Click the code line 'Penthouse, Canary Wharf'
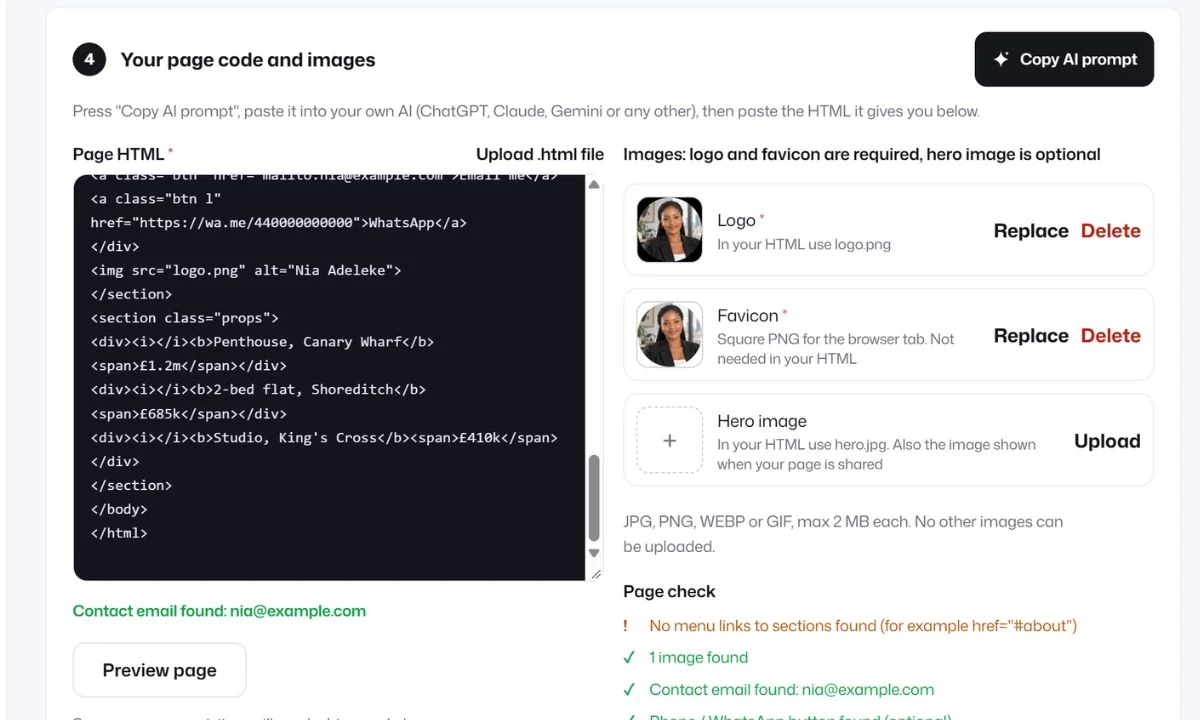 coord(262,342)
